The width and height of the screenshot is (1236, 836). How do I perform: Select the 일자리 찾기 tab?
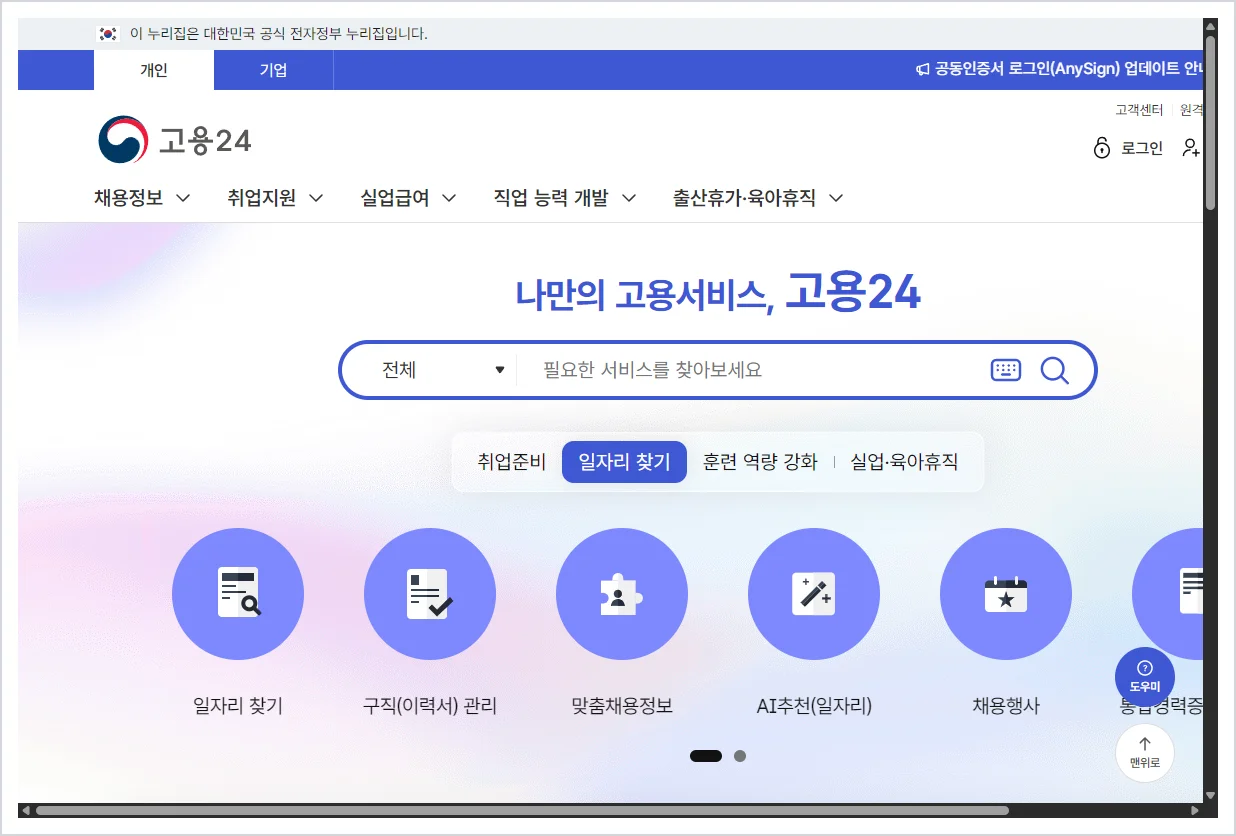pos(624,462)
